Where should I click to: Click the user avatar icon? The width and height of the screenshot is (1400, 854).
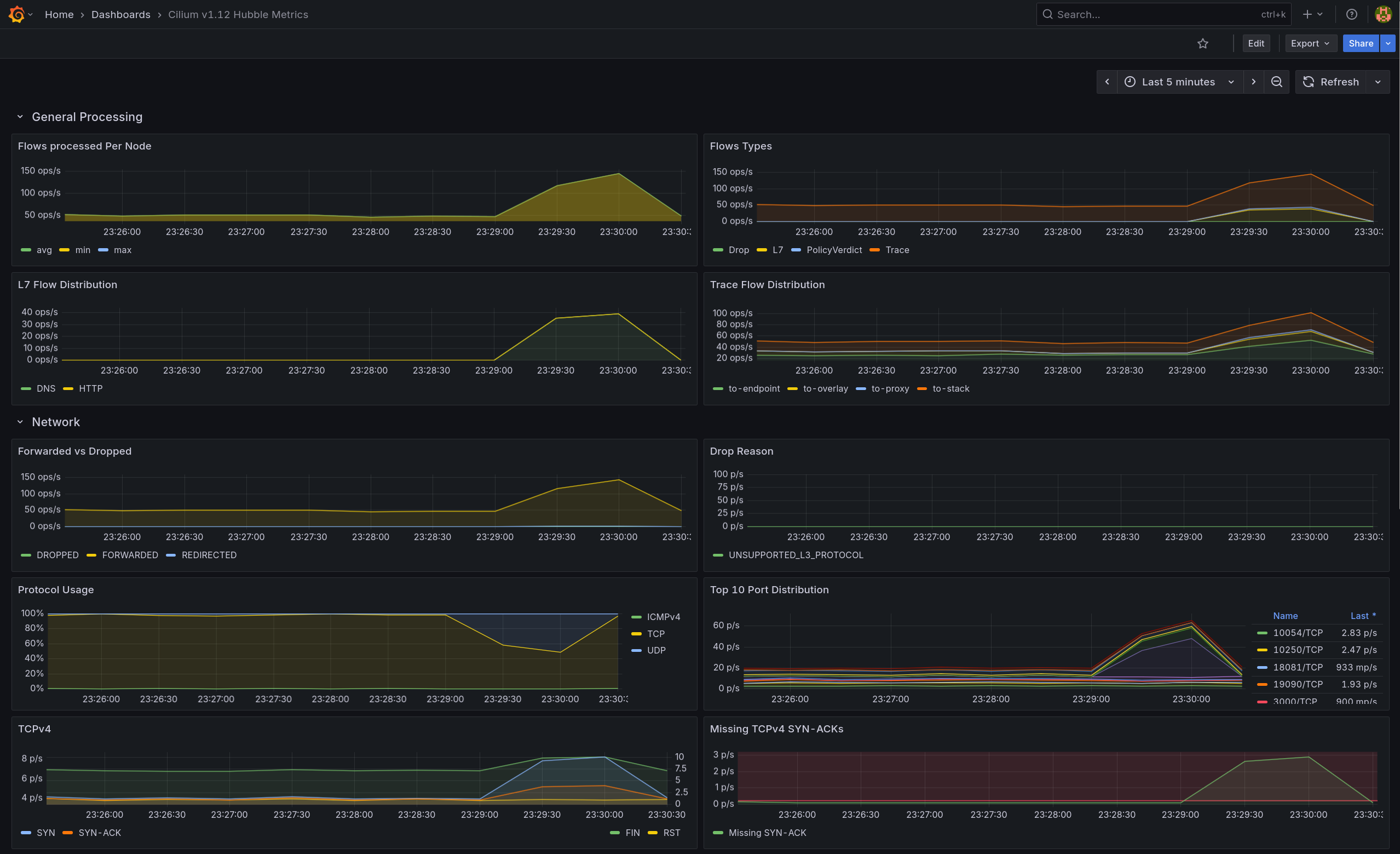tap(1382, 14)
